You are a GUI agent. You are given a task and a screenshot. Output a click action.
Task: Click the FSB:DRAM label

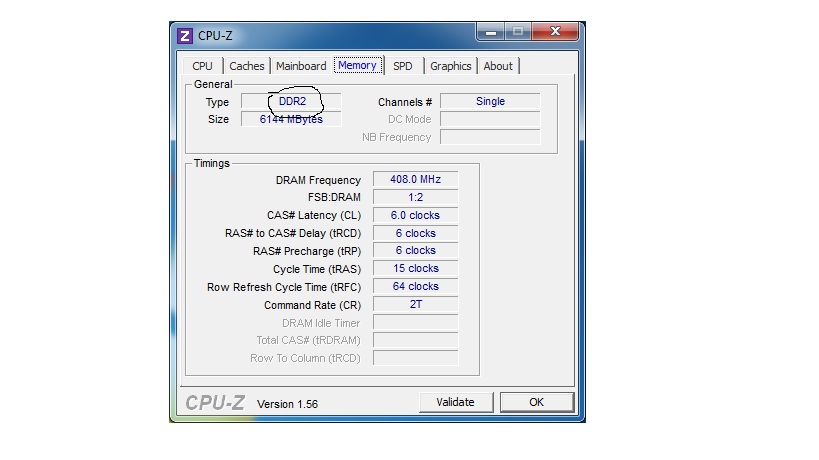[x=334, y=197]
